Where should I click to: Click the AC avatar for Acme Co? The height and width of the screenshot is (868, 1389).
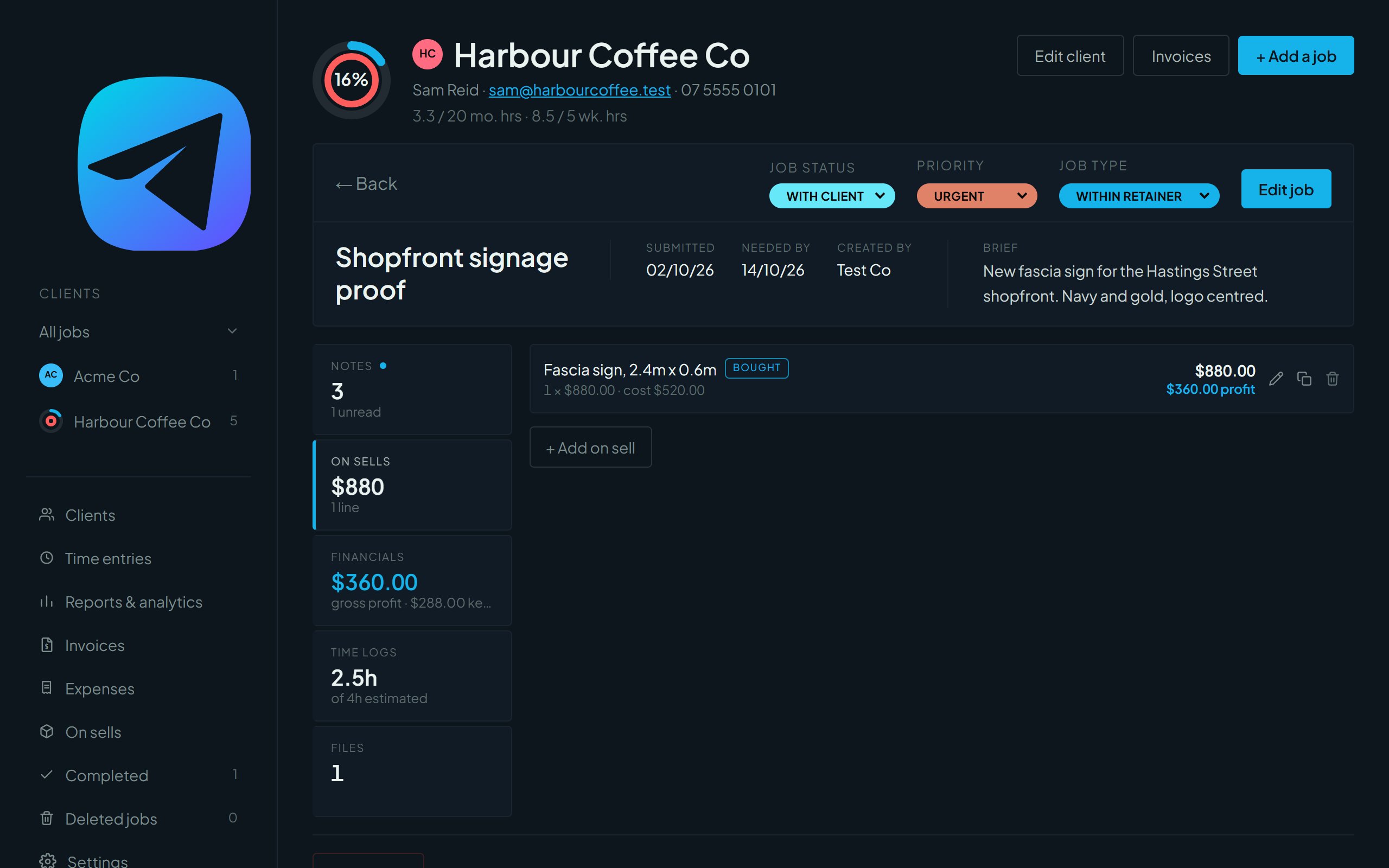pos(51,375)
